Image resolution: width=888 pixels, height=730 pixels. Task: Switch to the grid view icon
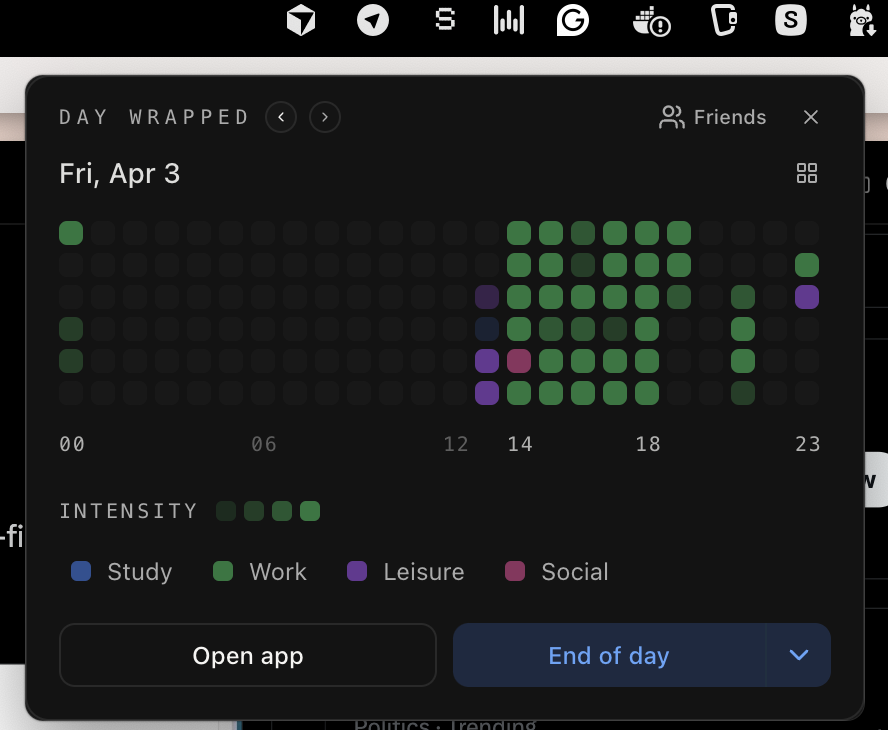pyautogui.click(x=806, y=173)
